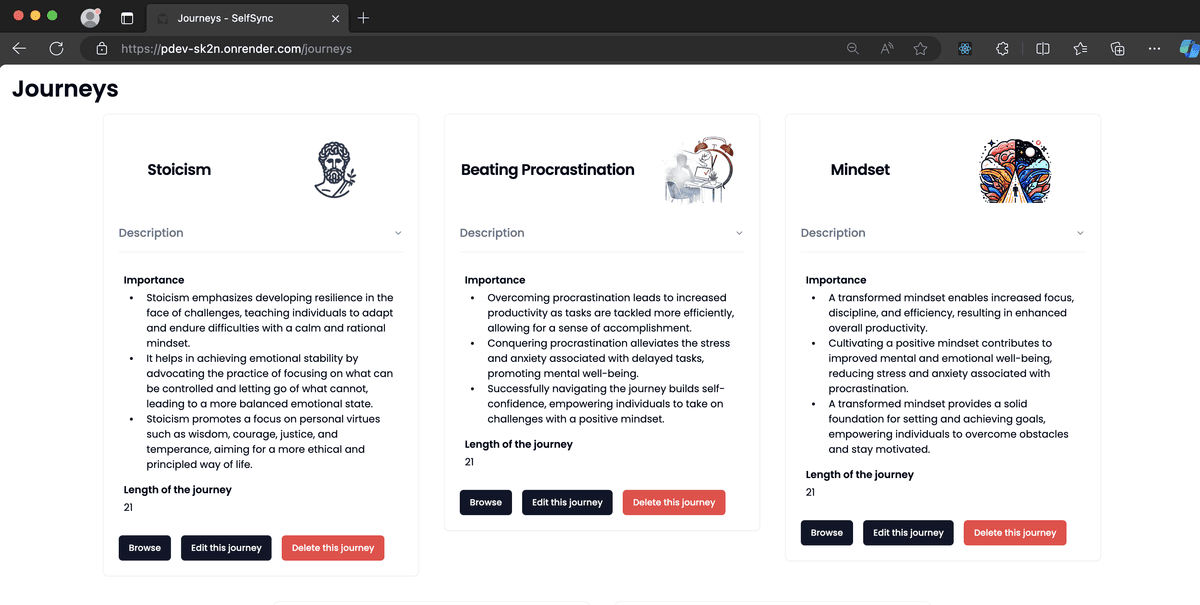Delete the Mindset journey
The width and height of the screenshot is (1200, 605).
tap(1014, 533)
